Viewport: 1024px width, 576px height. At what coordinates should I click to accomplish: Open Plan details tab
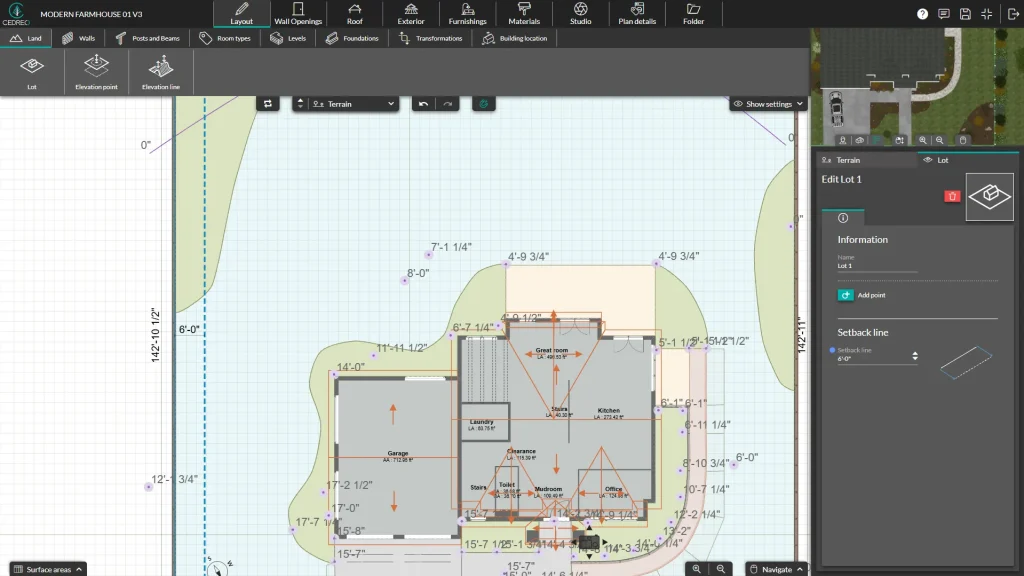pyautogui.click(x=637, y=14)
